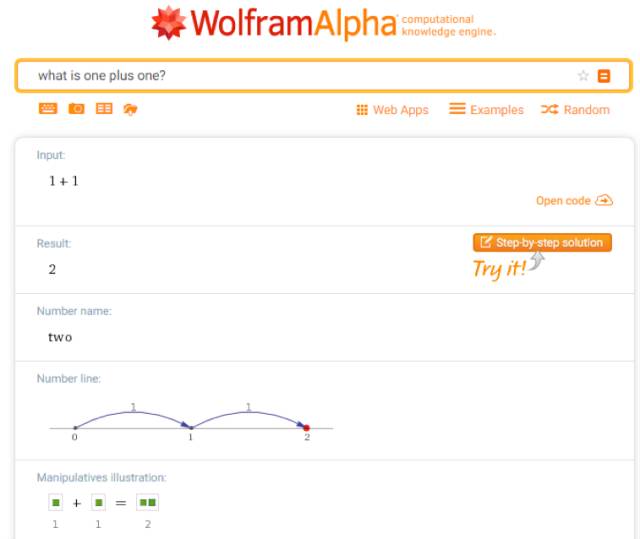The image size is (640, 539).
Task: Click the Manipulatives illustration: label
Action: [x=102, y=477]
